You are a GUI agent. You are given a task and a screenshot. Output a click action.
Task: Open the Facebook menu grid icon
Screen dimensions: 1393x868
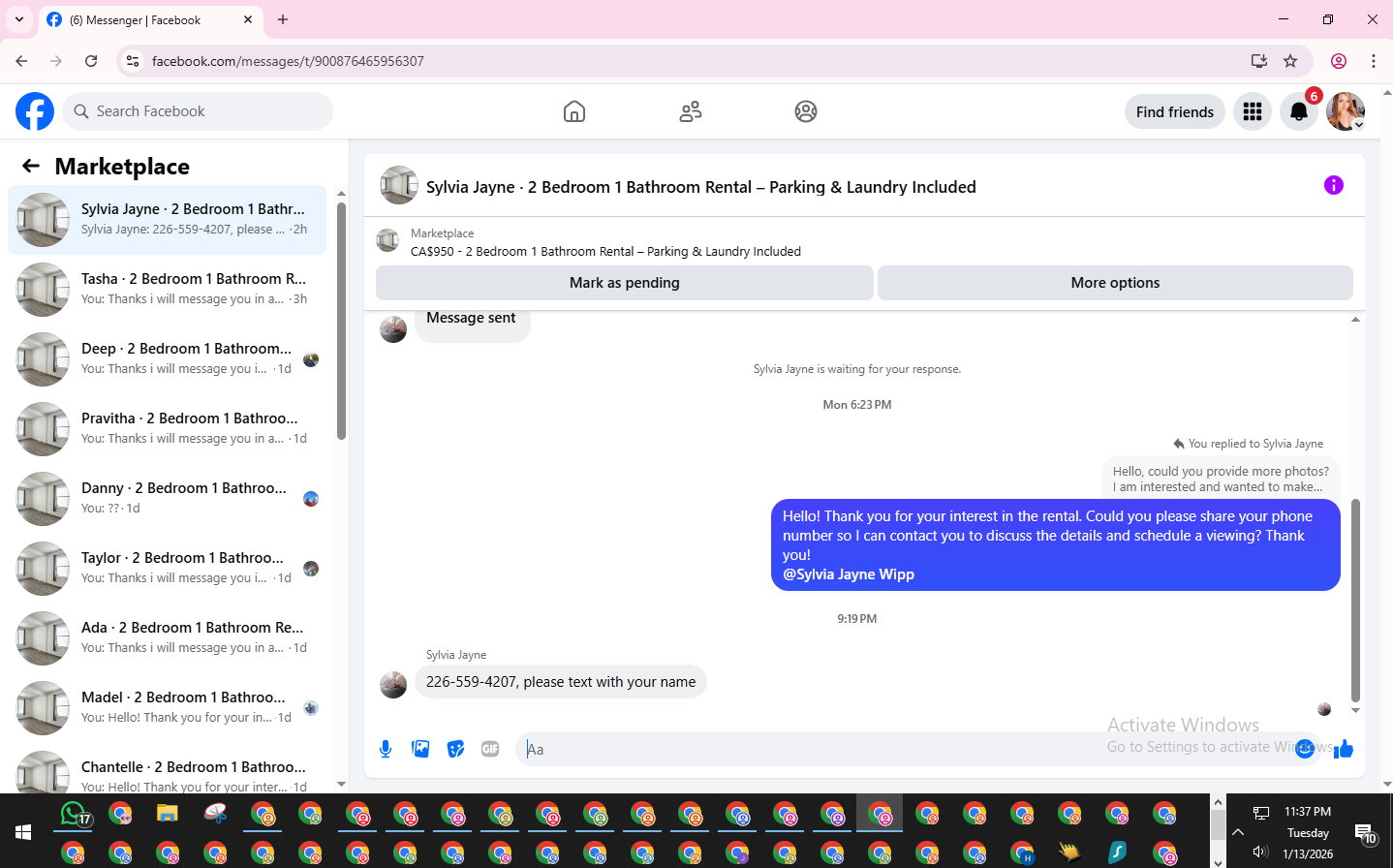(1253, 111)
